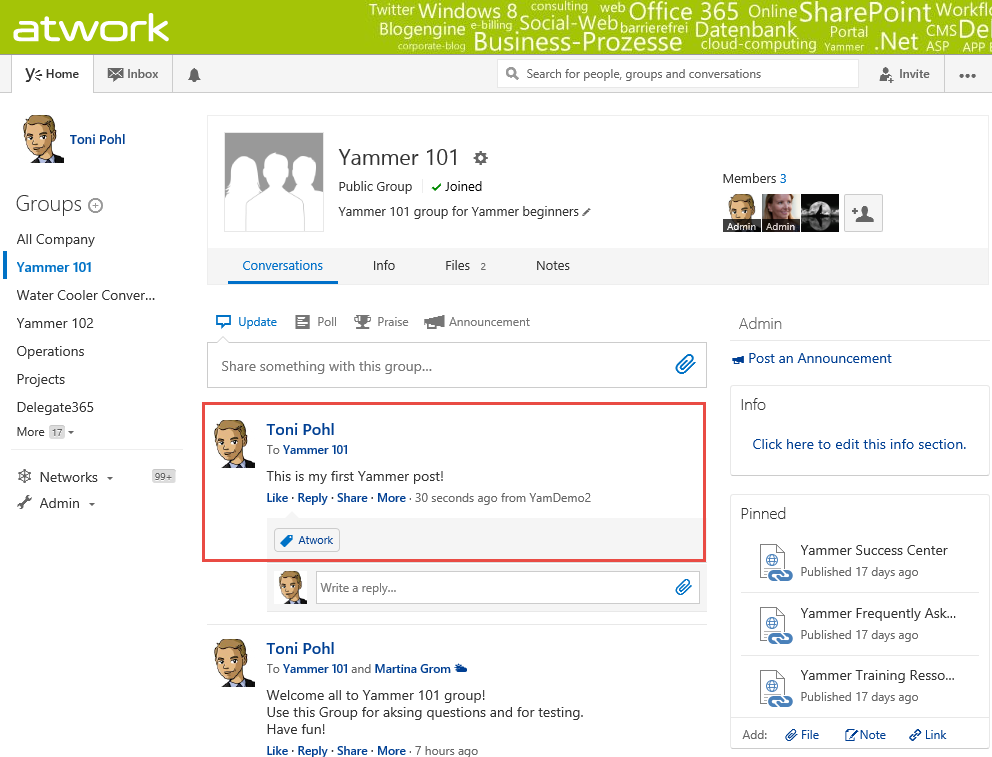Click the group settings gear icon
The height and width of the screenshot is (757, 992).
pos(480,158)
